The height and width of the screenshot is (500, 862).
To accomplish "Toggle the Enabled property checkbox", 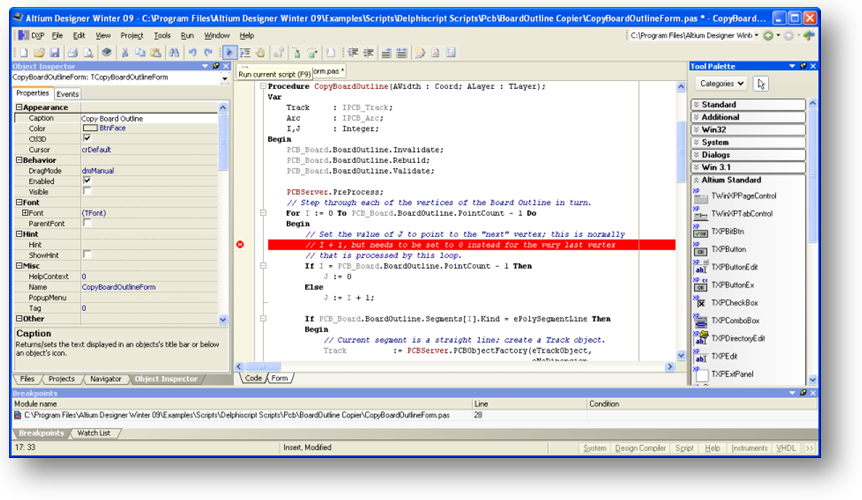I will click(87, 180).
